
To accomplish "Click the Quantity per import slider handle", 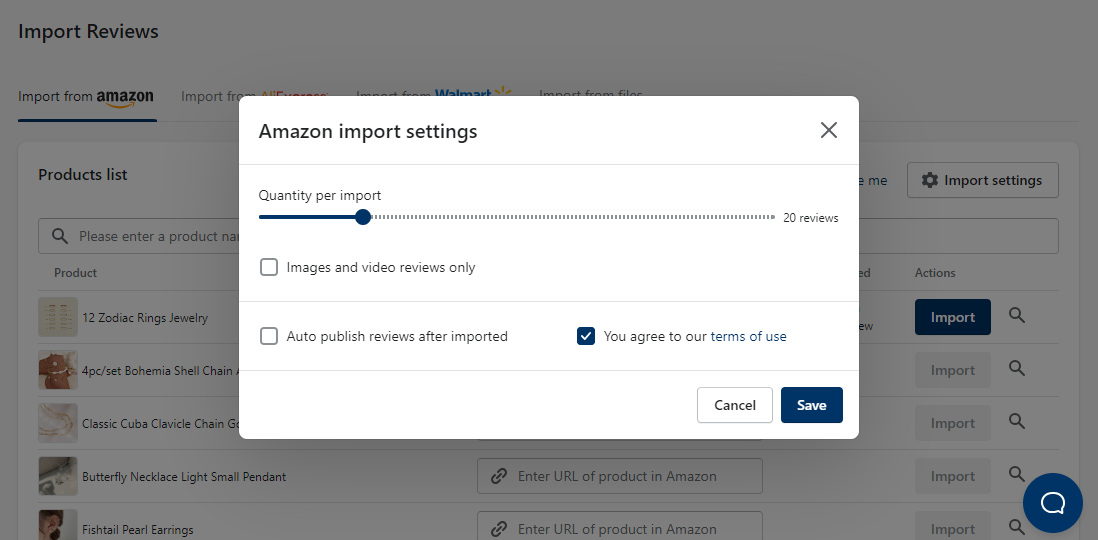I will tap(363, 217).
